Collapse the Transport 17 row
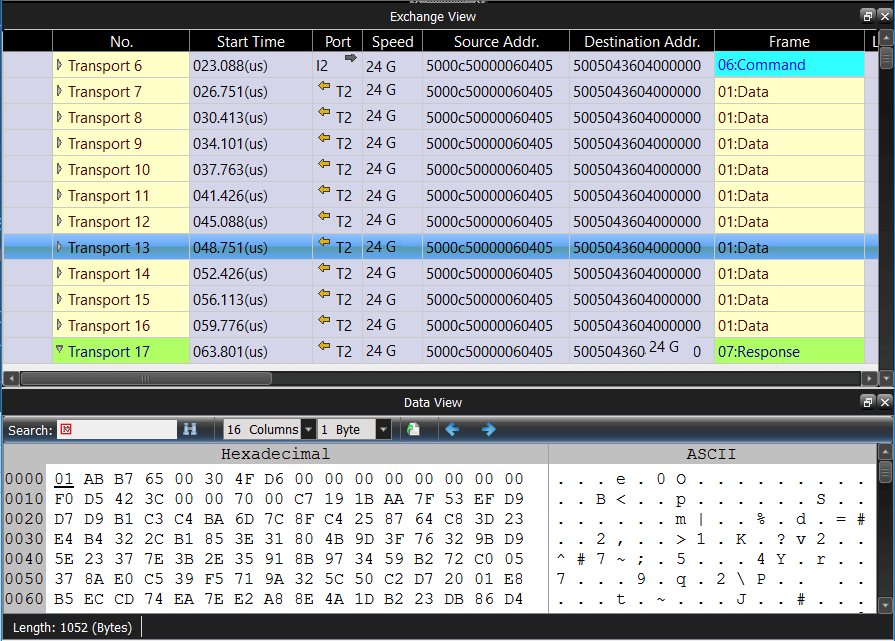895x641 pixels. 59,351
